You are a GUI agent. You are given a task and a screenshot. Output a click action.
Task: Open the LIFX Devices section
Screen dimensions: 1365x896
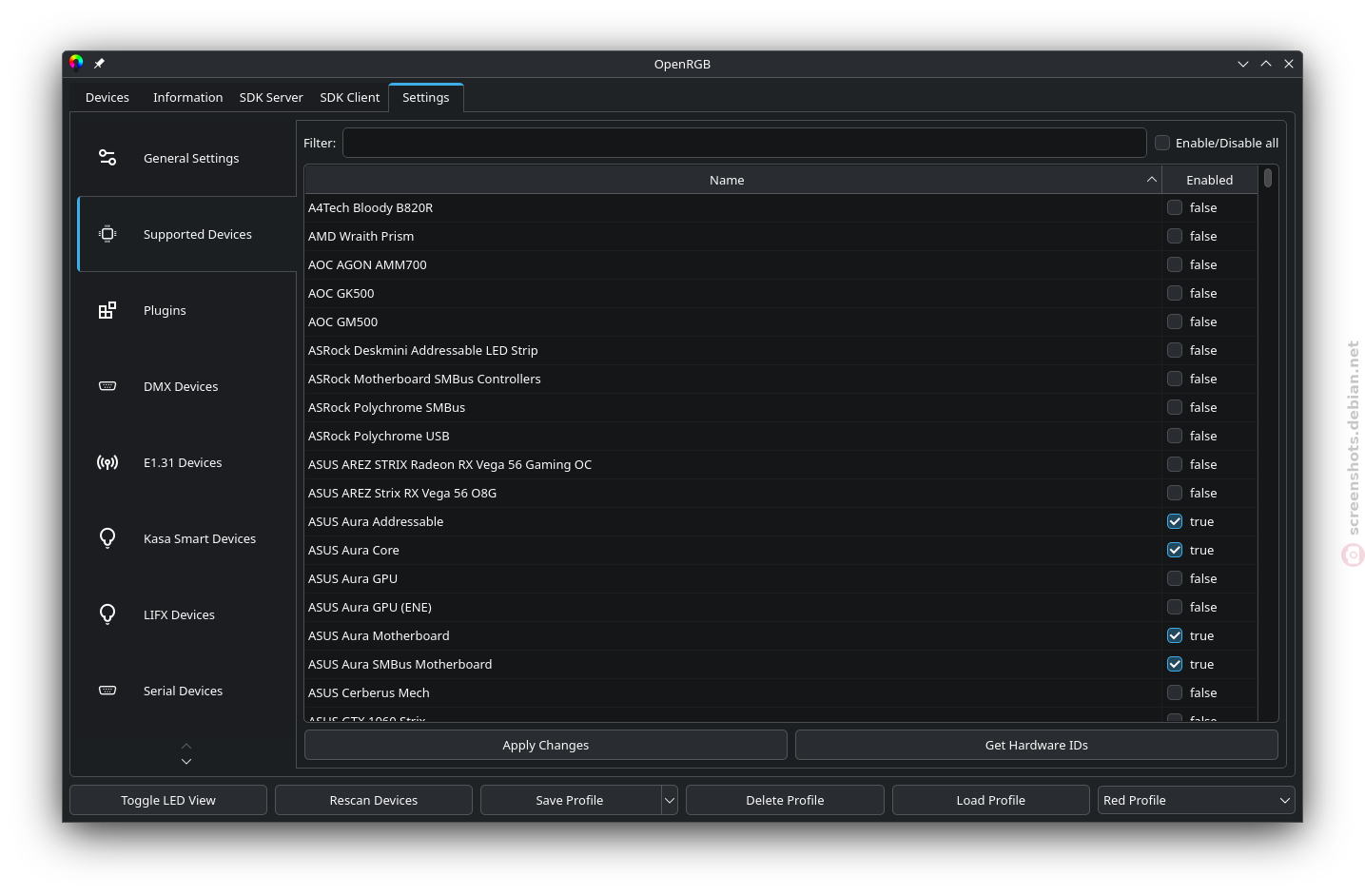[x=187, y=614]
